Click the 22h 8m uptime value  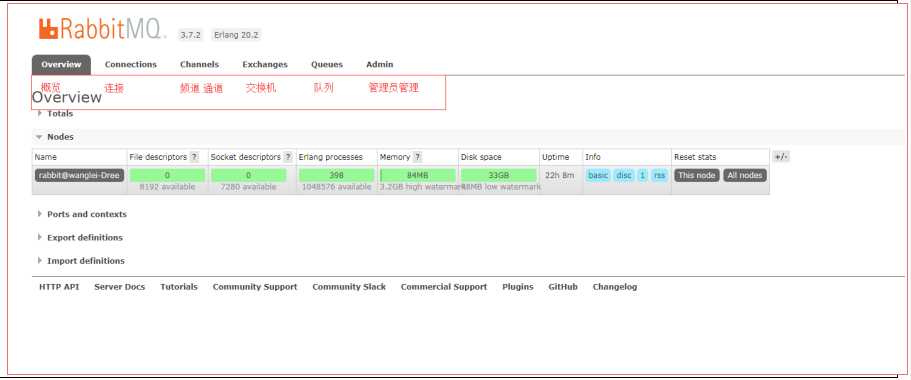tap(559, 175)
